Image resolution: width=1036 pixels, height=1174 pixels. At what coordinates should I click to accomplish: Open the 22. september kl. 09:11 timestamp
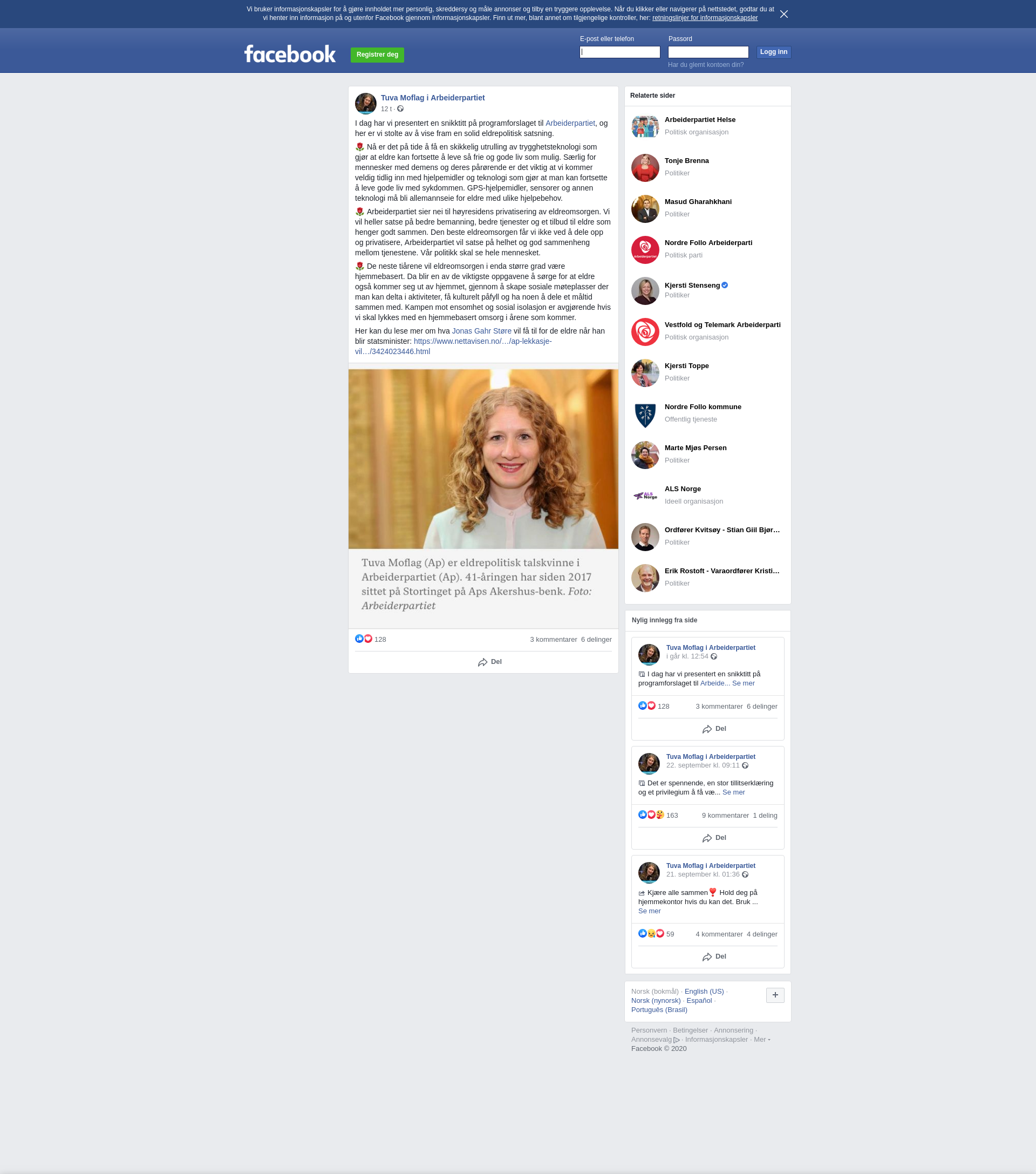[703, 765]
